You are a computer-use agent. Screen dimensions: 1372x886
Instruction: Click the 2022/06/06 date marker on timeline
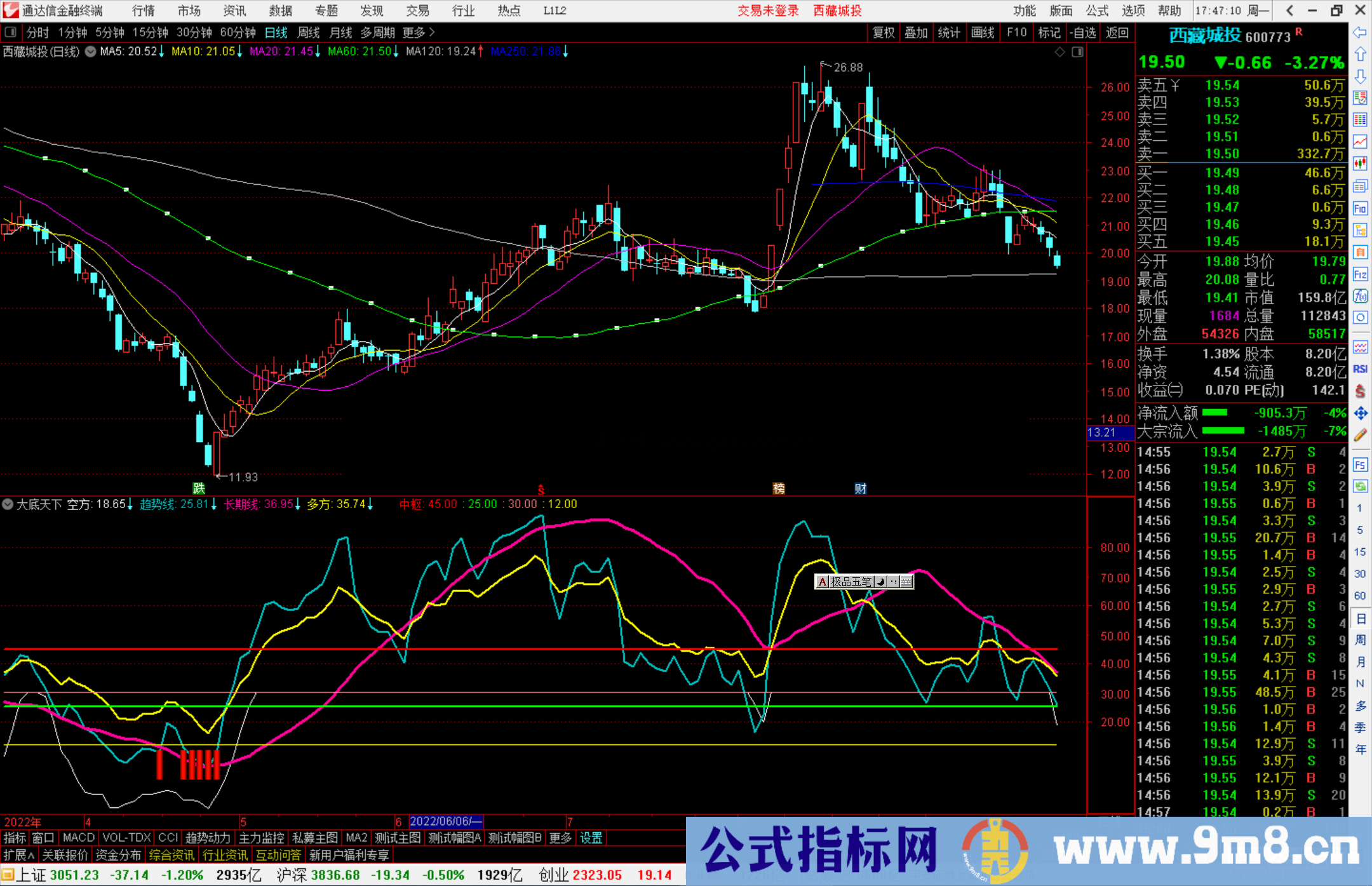tap(445, 821)
